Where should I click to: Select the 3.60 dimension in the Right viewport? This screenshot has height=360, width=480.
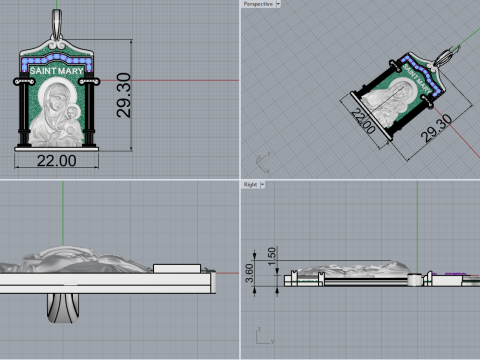click(x=249, y=273)
